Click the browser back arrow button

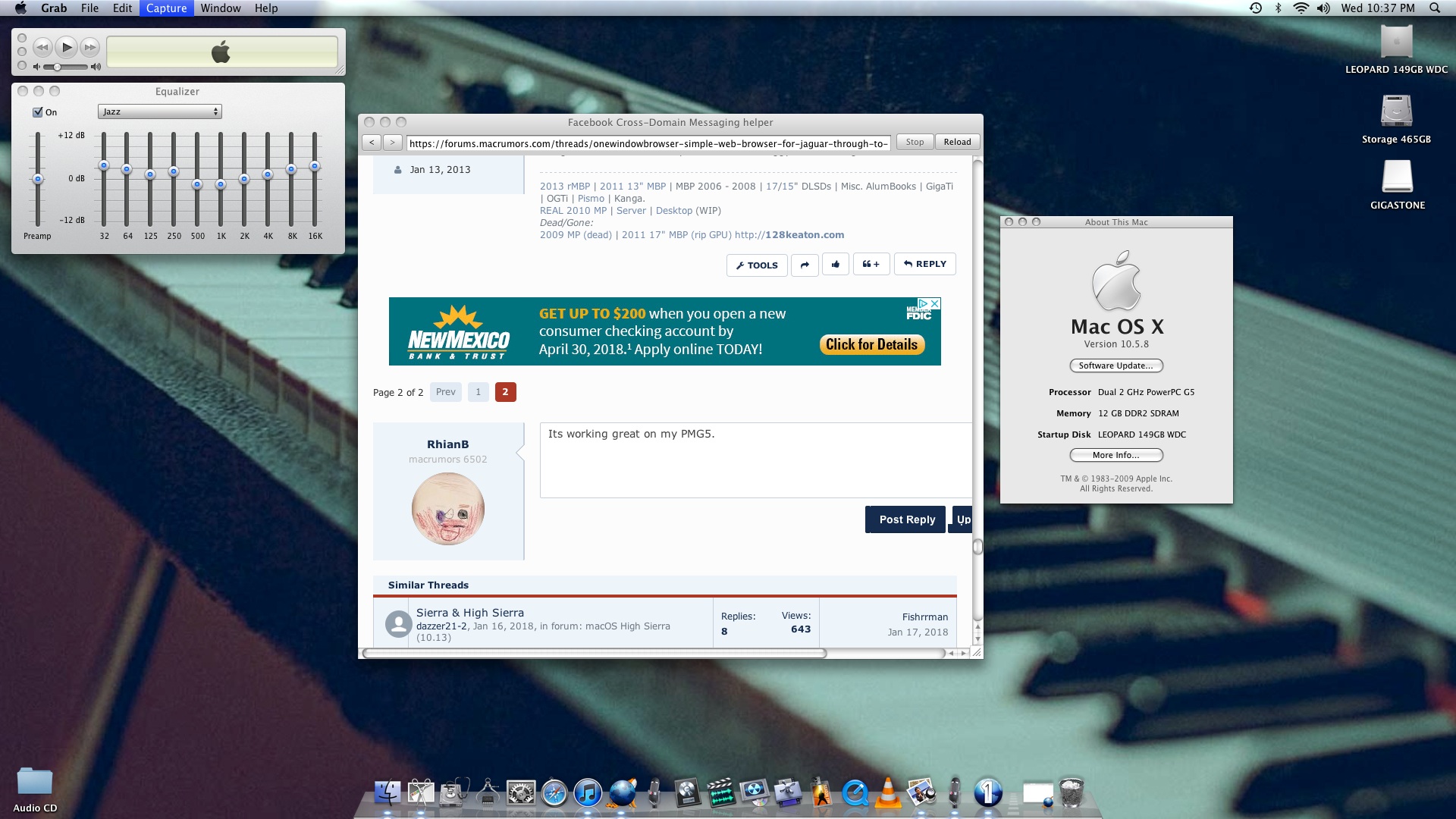[x=372, y=142]
